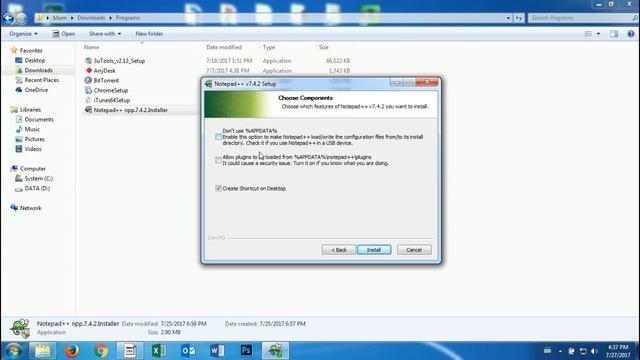Select the AnyDesk file
Viewport: 640px width, 360px height.
104,71
